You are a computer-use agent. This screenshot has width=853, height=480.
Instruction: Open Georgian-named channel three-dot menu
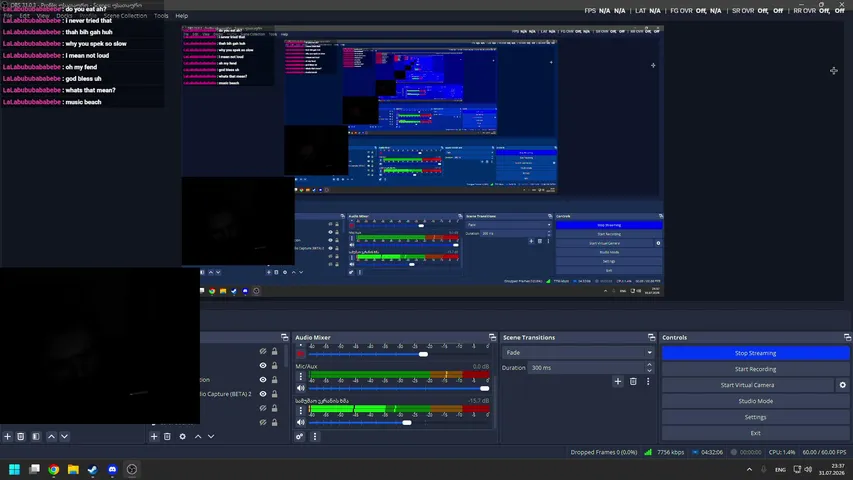click(300, 410)
